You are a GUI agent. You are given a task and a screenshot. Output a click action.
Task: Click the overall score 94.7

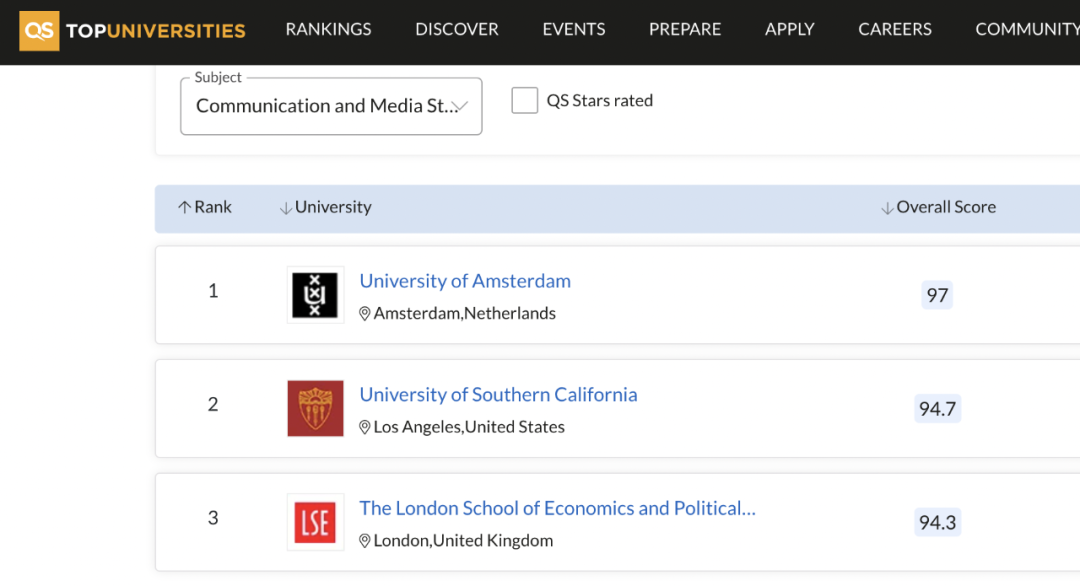[937, 408]
